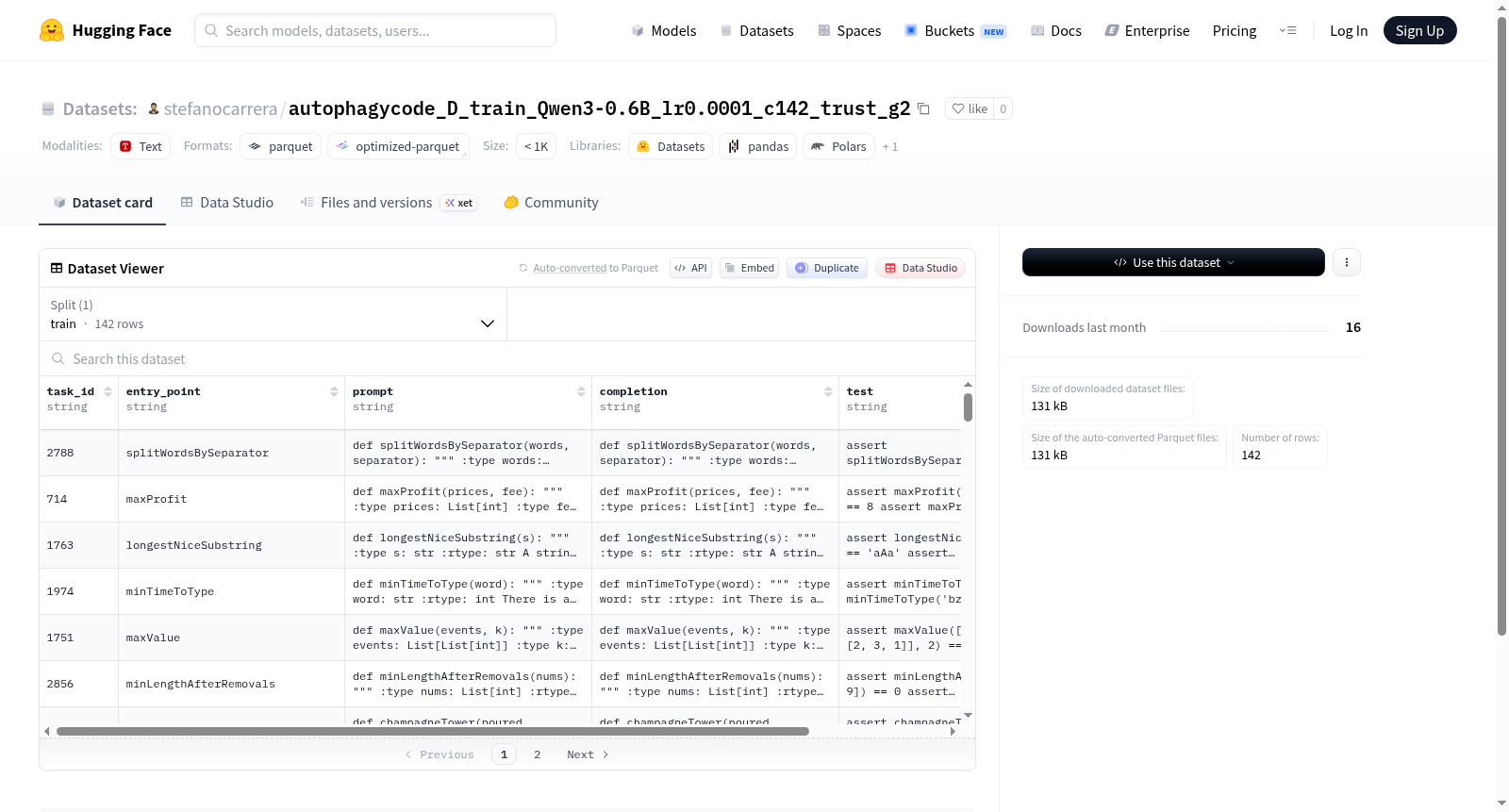The width and height of the screenshot is (1509, 812).
Task: Select the parquet format tag
Action: (x=281, y=146)
